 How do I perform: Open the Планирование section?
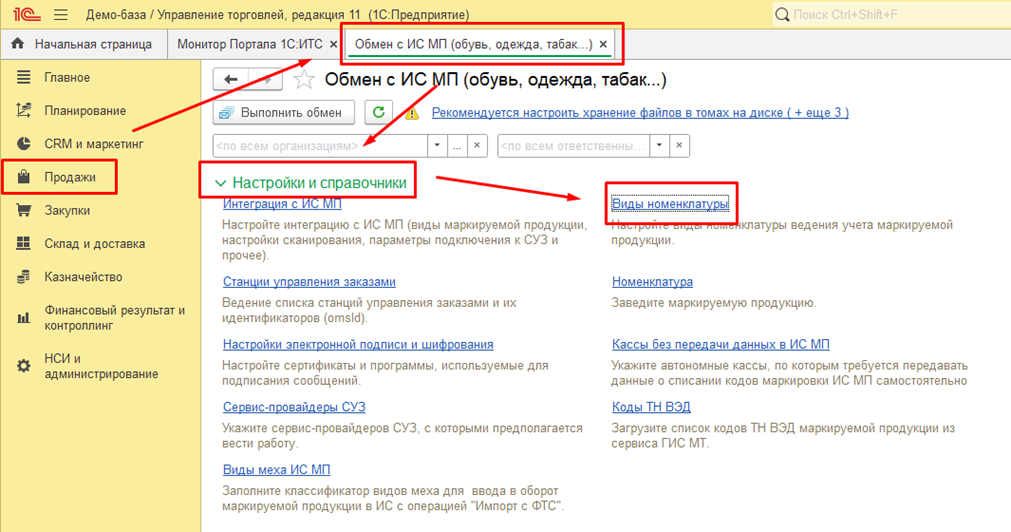click(85, 110)
